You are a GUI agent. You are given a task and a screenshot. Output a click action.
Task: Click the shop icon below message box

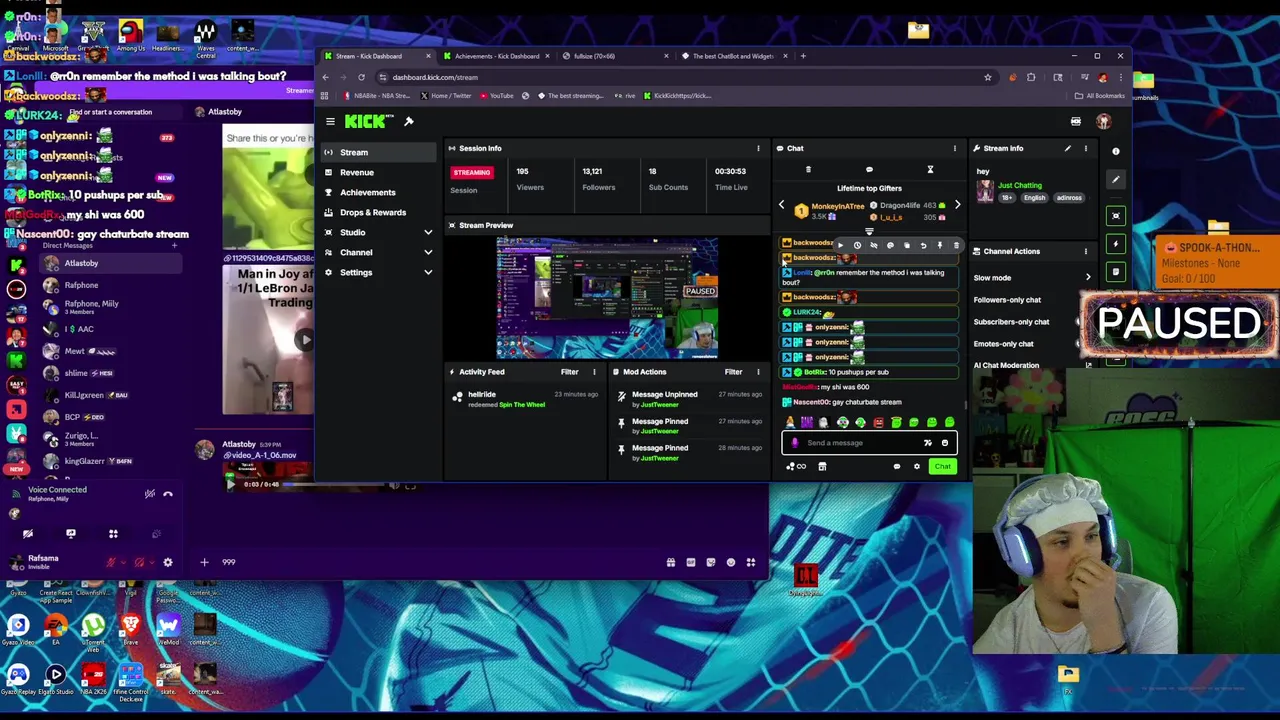pos(822,467)
